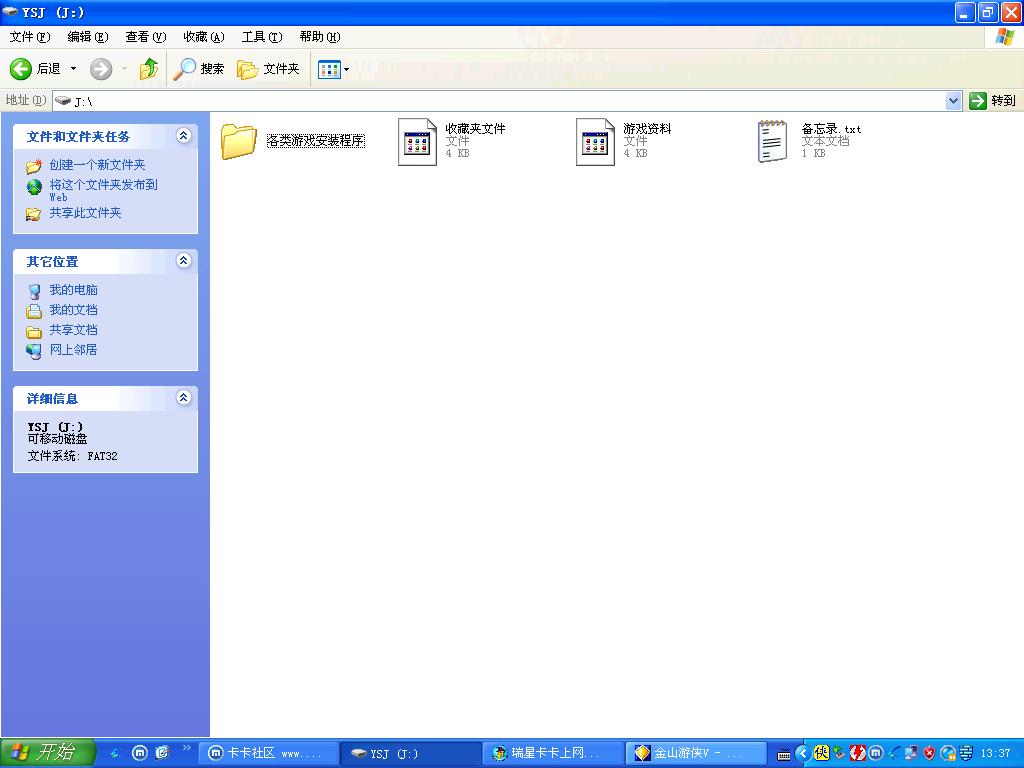Click the new folder icon beside 创建一个新文件夹
Screen dimensions: 1024x768
[34, 166]
